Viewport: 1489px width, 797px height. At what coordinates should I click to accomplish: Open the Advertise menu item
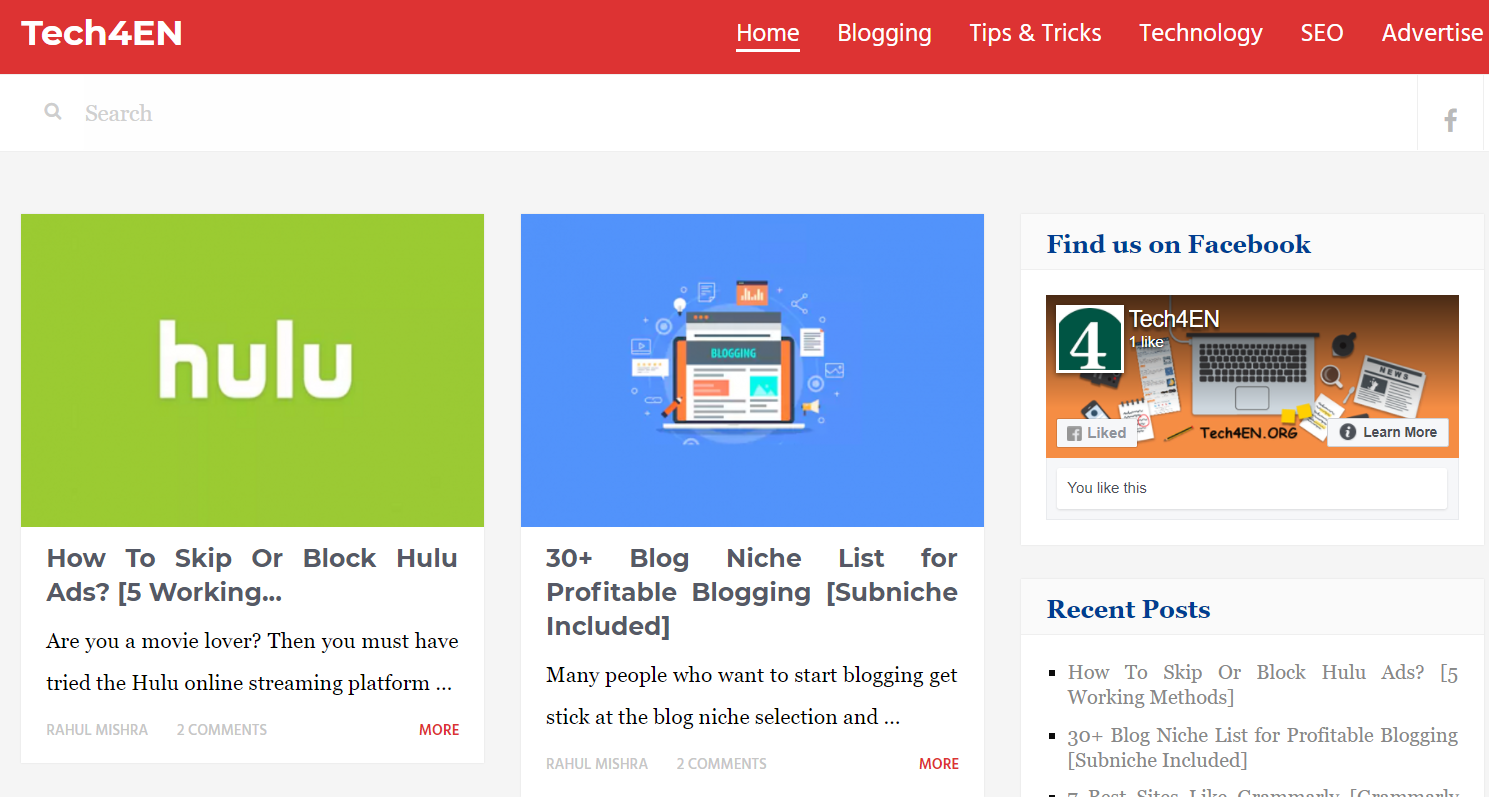[1433, 33]
